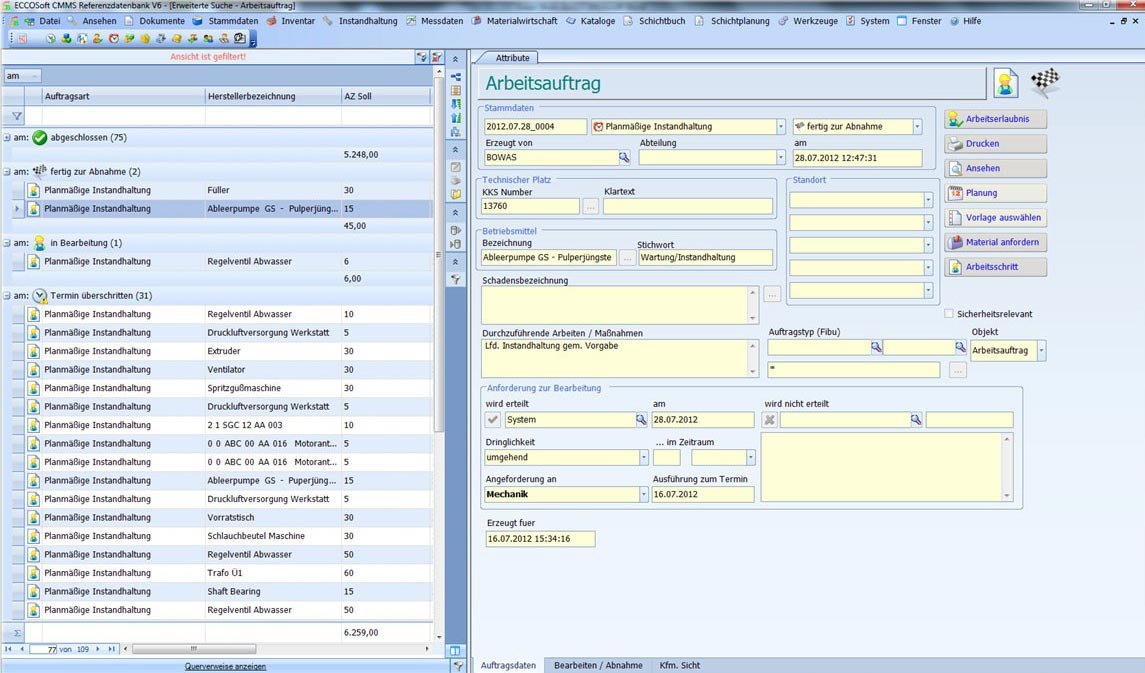Open the Abteilung dropdown
Image resolution: width=1145 pixels, height=673 pixels.
781,157
